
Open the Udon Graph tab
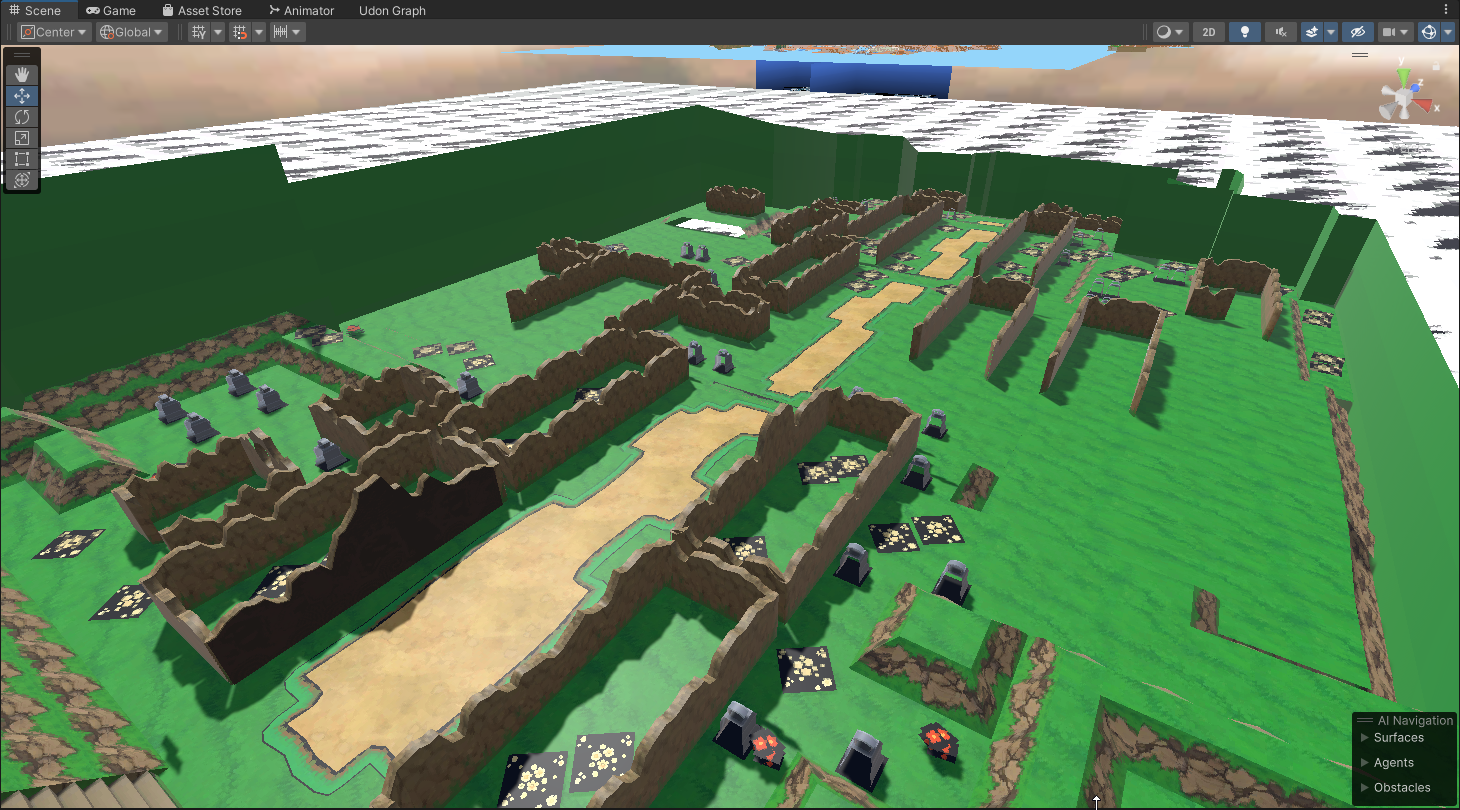click(392, 11)
